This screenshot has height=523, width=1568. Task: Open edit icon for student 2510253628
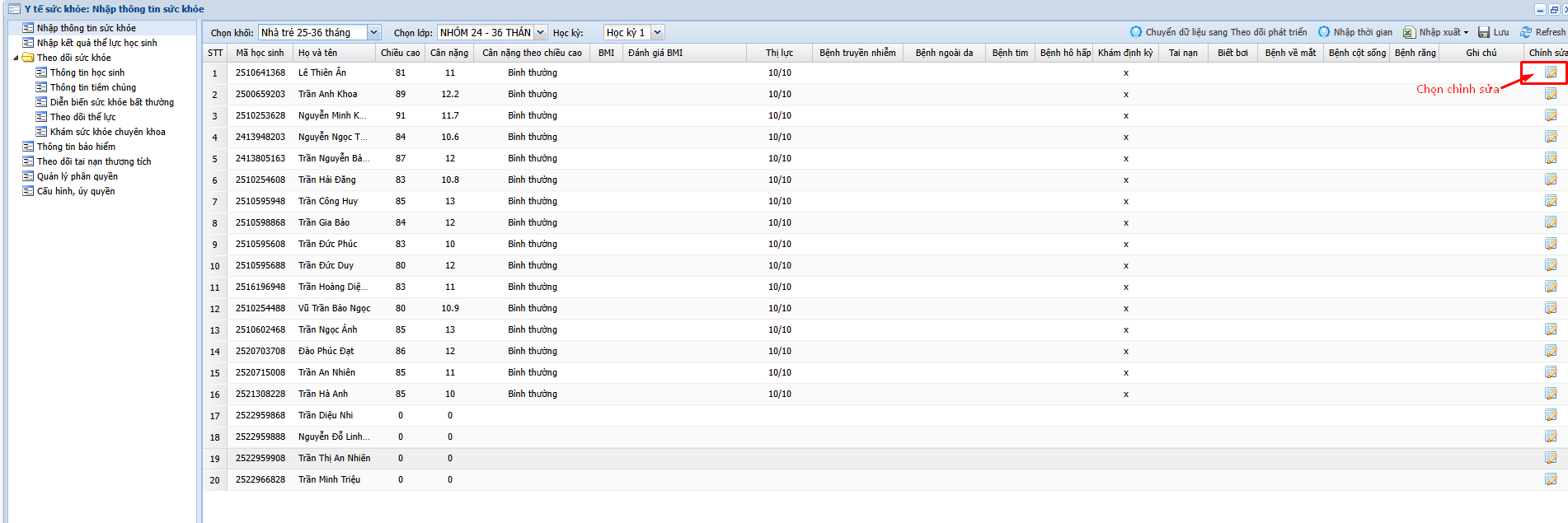pyautogui.click(x=1551, y=115)
